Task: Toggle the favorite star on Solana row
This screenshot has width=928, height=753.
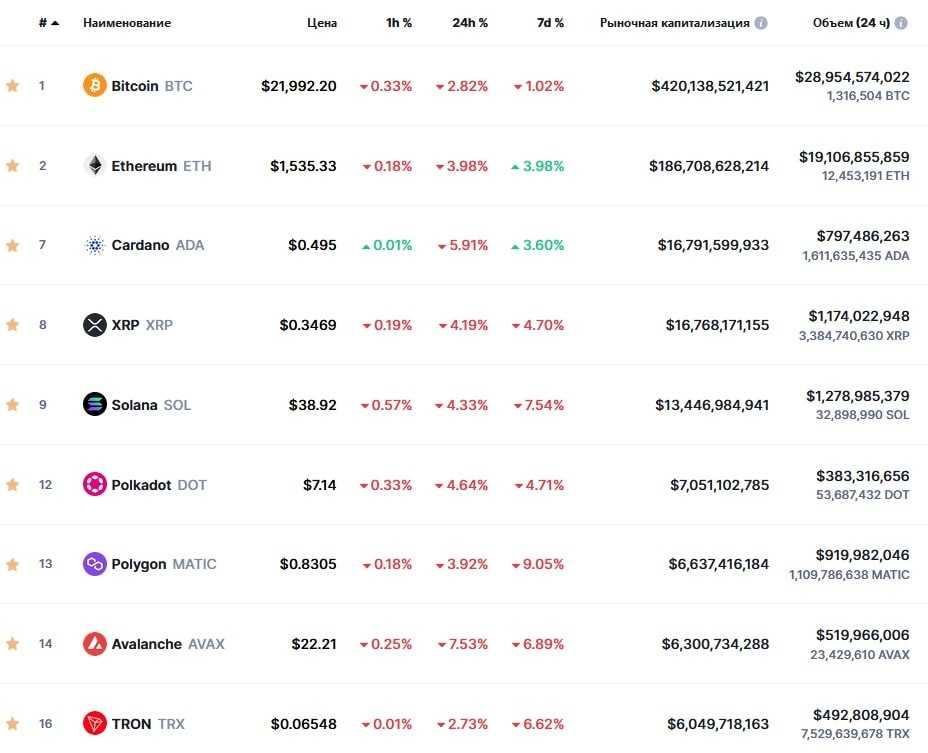Action: click(x=13, y=405)
